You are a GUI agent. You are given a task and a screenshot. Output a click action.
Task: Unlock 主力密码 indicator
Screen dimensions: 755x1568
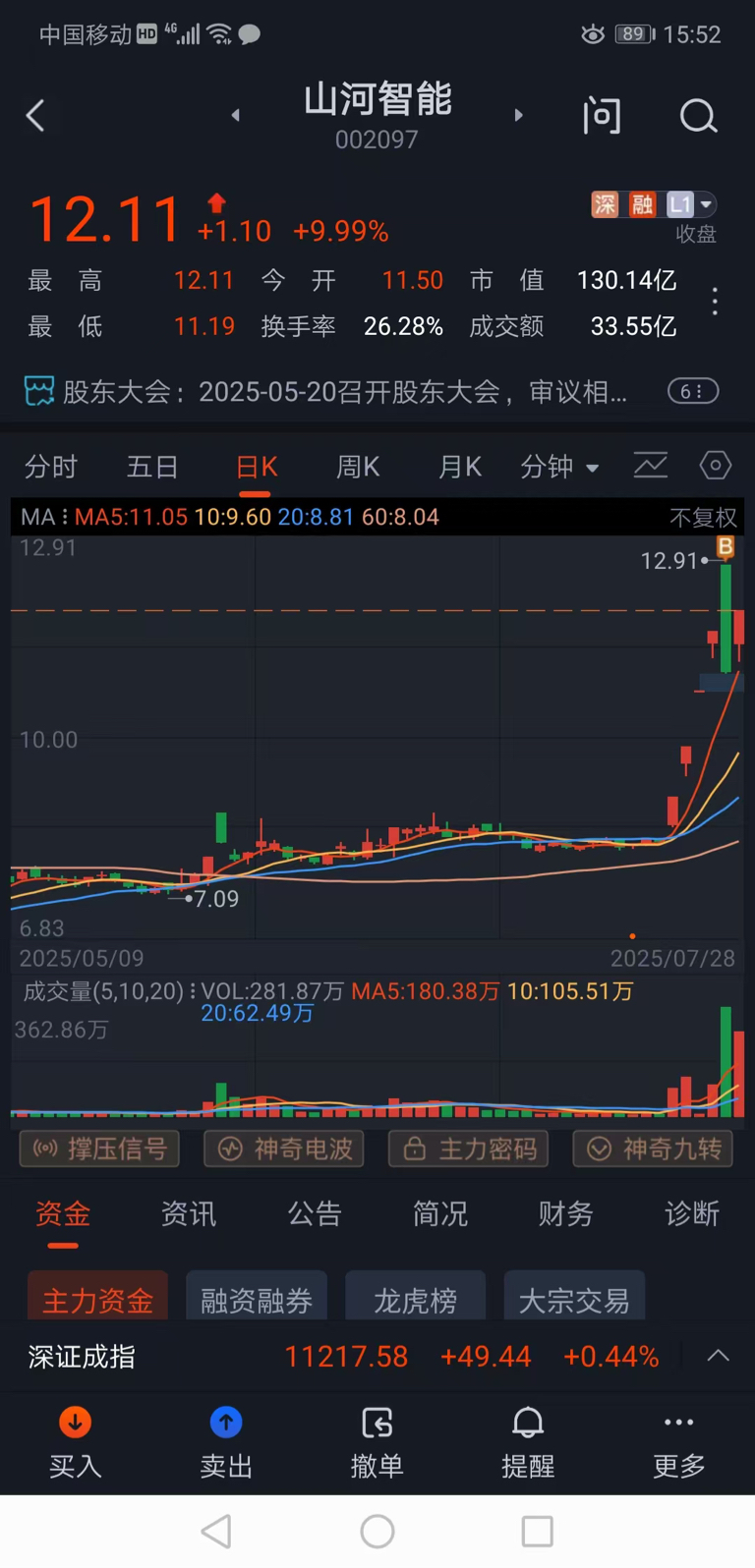[469, 1148]
